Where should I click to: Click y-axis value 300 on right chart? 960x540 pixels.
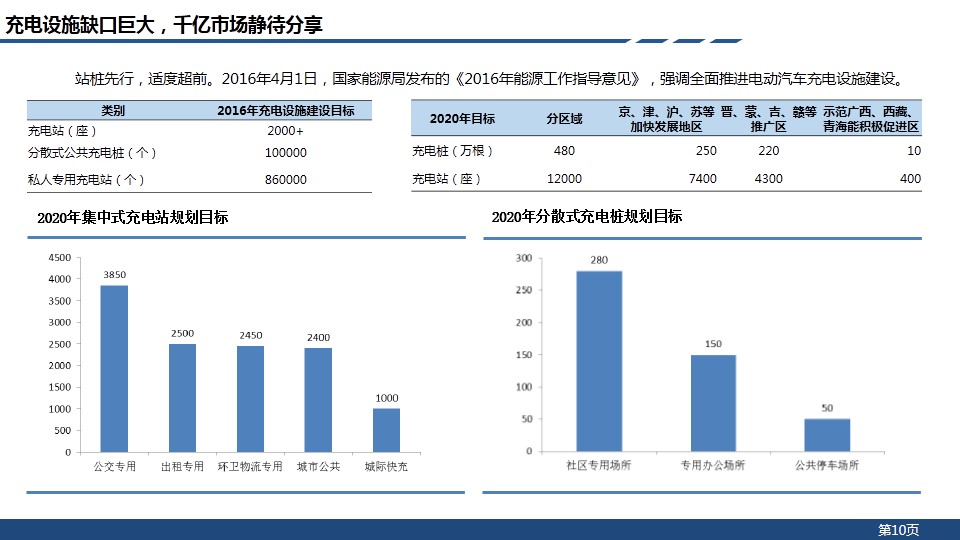[524, 258]
